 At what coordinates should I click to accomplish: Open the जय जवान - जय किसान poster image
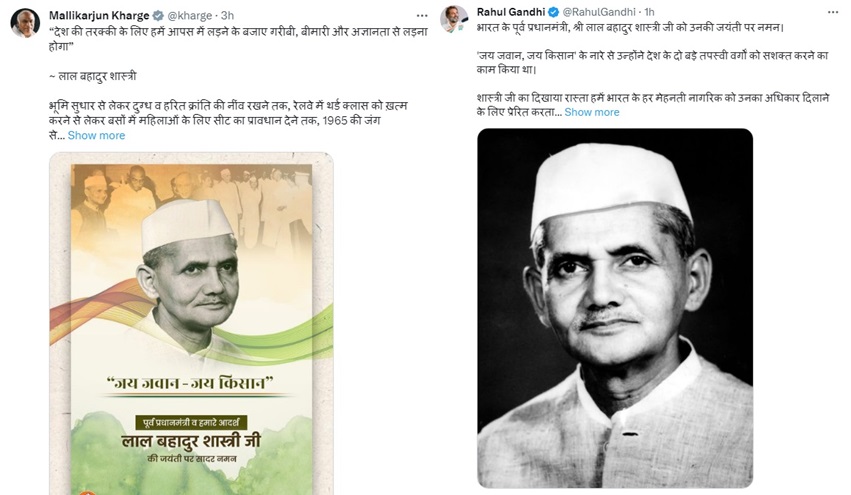(191, 323)
